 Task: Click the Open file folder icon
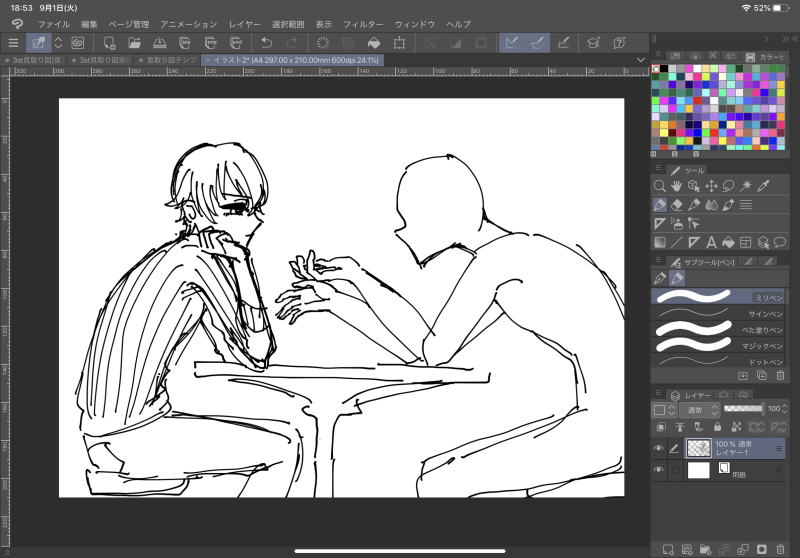[x=134, y=43]
